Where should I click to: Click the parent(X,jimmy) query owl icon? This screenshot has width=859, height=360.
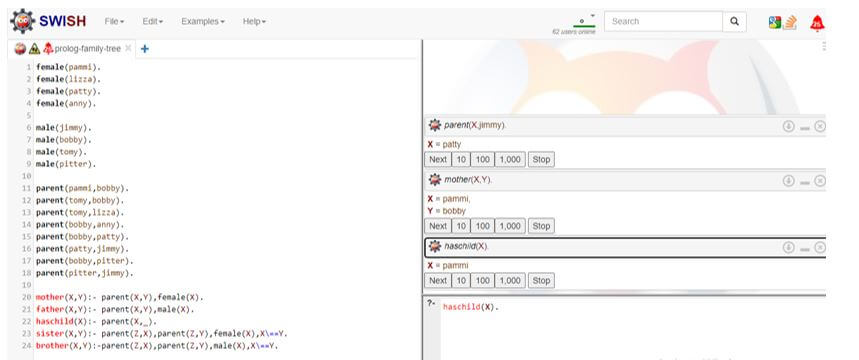pyautogui.click(x=434, y=125)
